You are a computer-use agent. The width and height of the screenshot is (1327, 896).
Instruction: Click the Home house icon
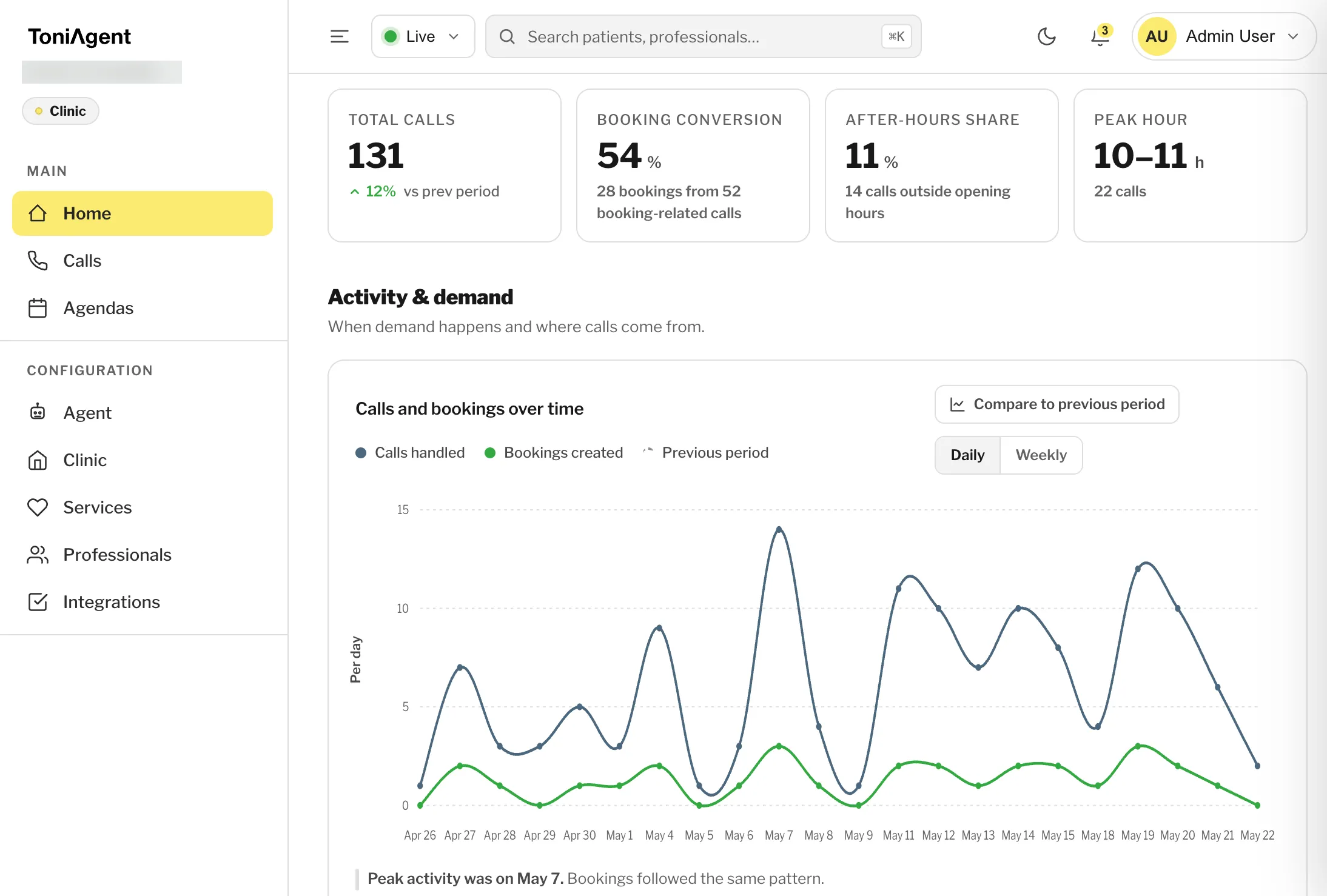38,213
